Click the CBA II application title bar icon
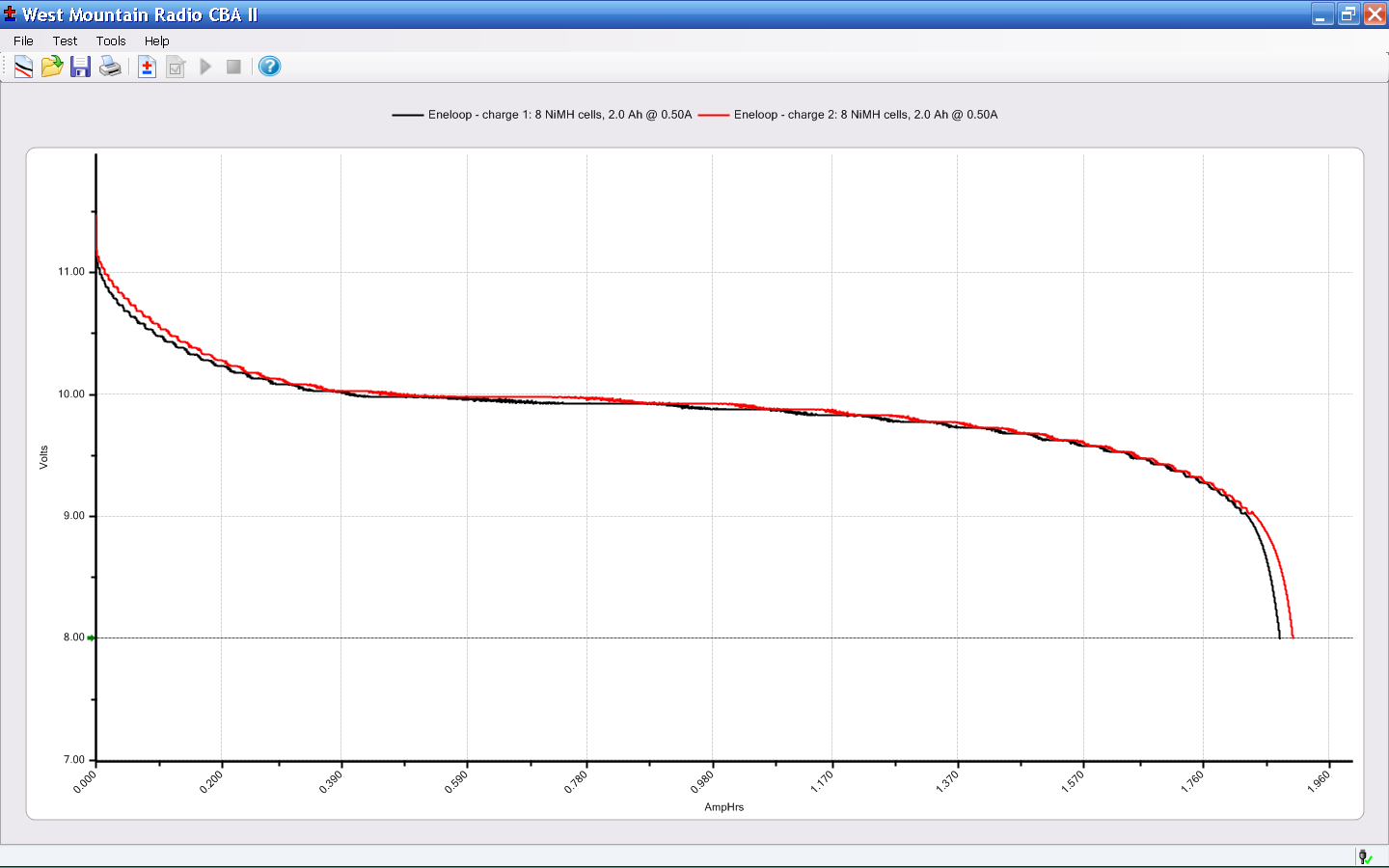The image size is (1389, 868). (x=11, y=14)
